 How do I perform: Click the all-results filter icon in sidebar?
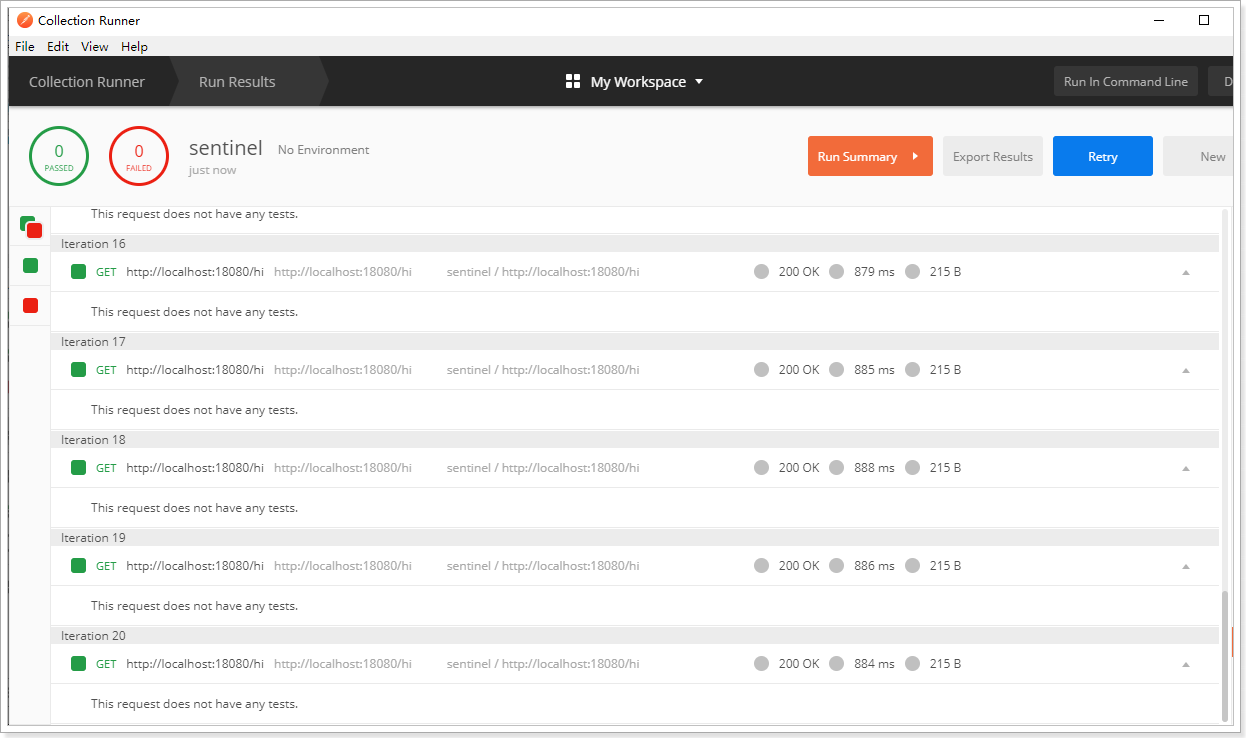point(30,227)
